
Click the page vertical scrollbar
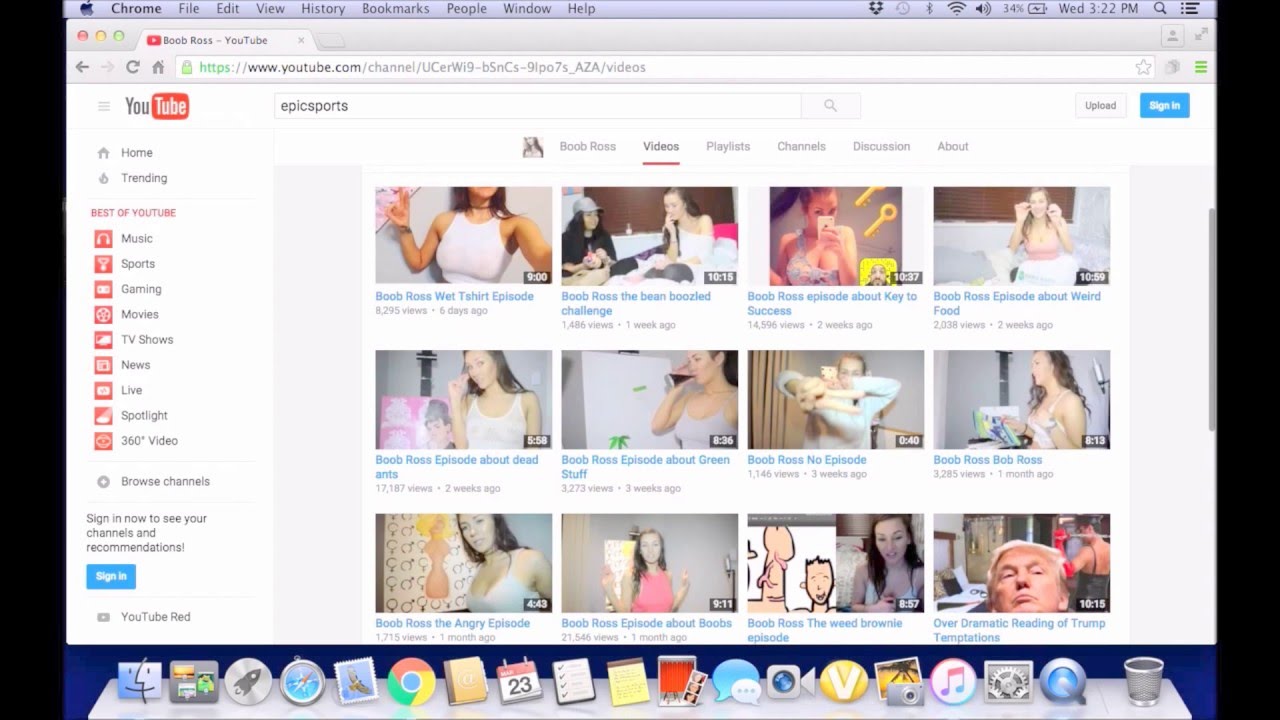(1212, 320)
